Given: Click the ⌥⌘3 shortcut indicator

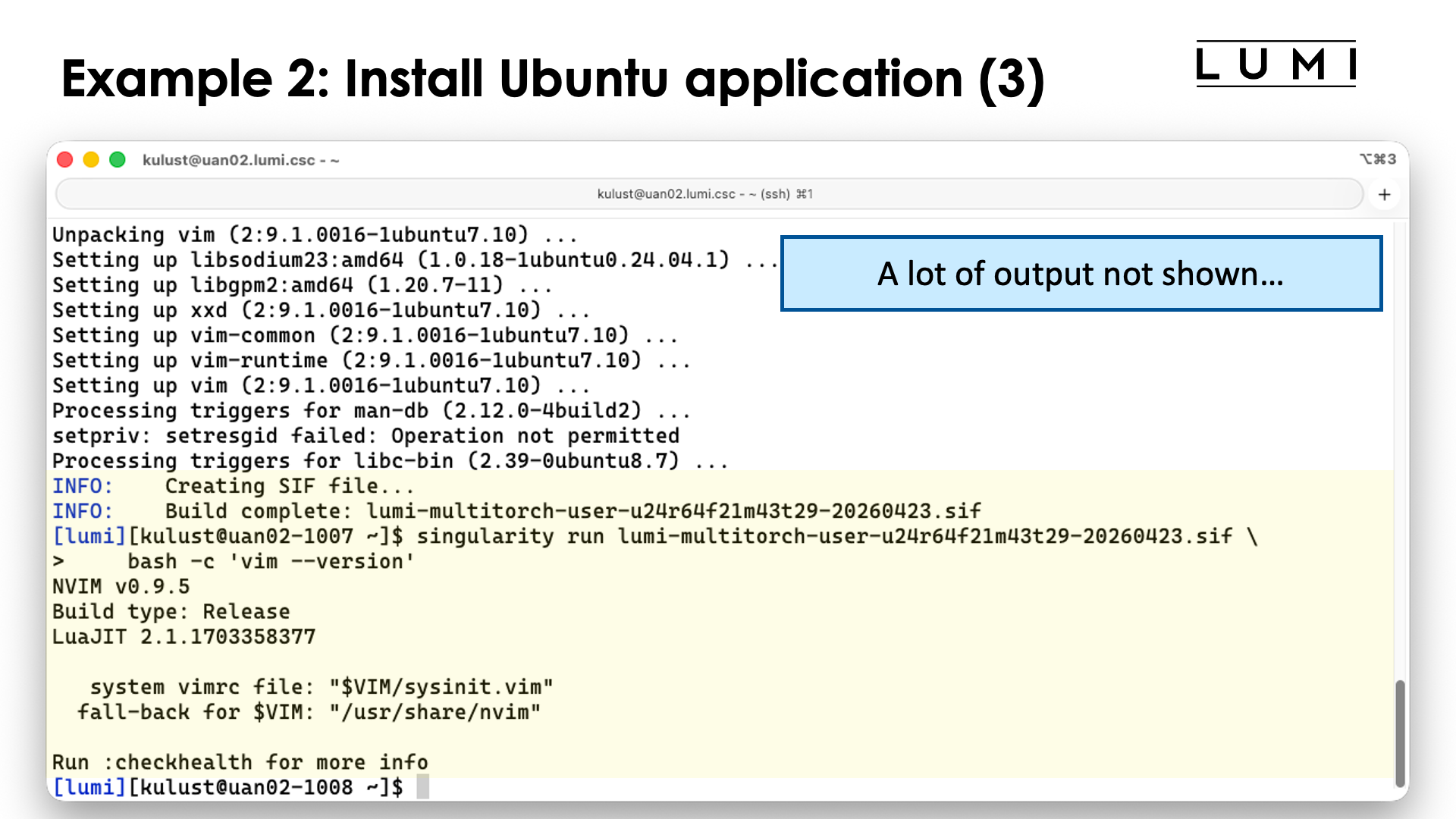Looking at the screenshot, I should pos(1379,159).
